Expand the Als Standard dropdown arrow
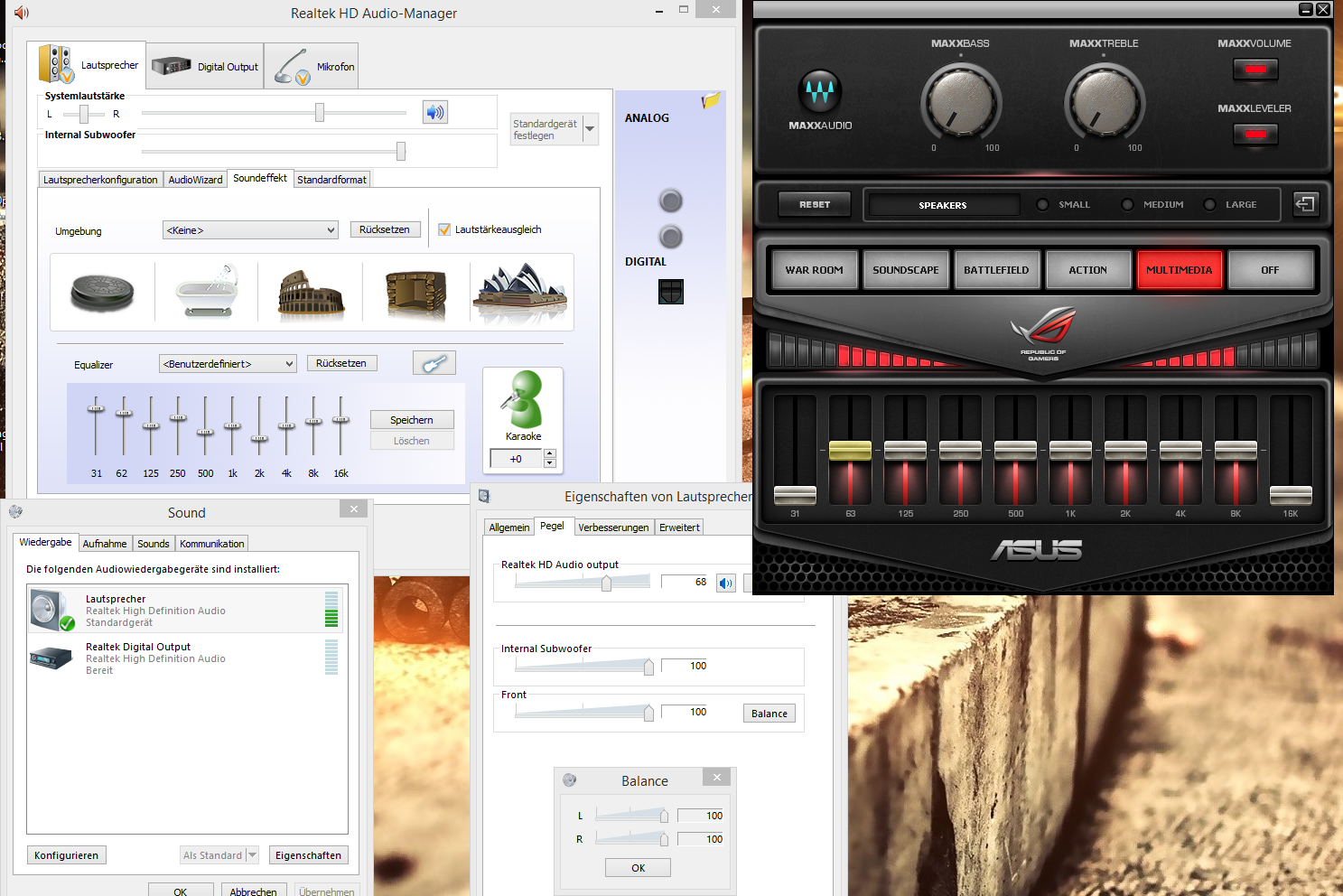Viewport: 1343px width, 896px height. pos(252,854)
